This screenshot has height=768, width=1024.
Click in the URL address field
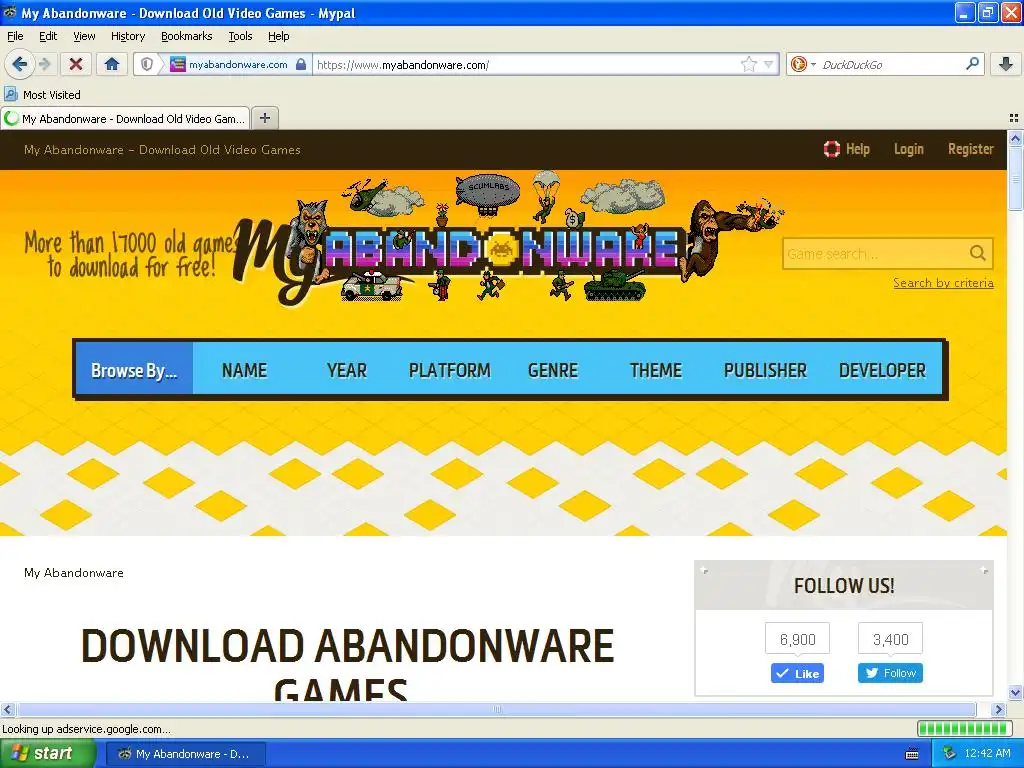(526, 64)
